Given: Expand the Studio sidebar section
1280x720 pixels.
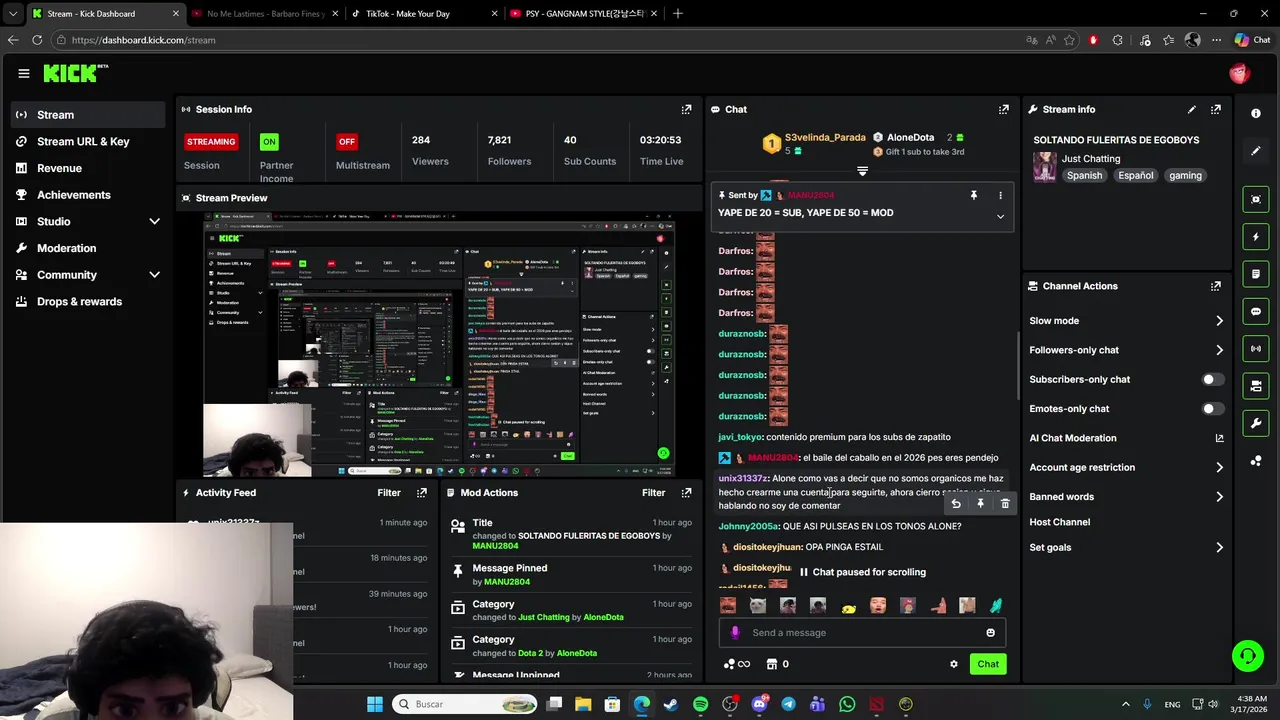Looking at the screenshot, I should pyautogui.click(x=154, y=221).
